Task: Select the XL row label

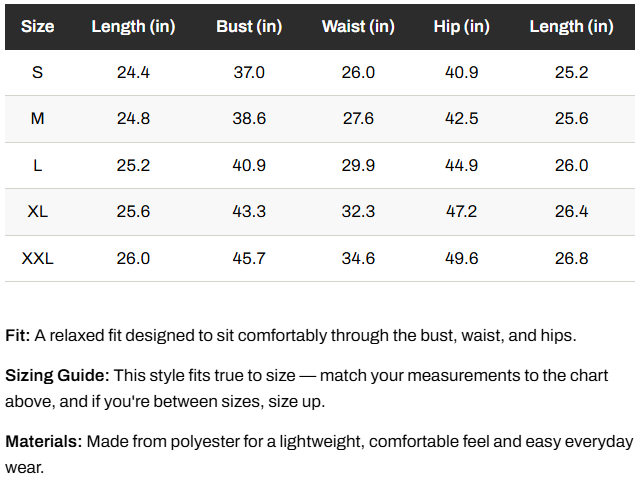Action: pyautogui.click(x=37, y=212)
